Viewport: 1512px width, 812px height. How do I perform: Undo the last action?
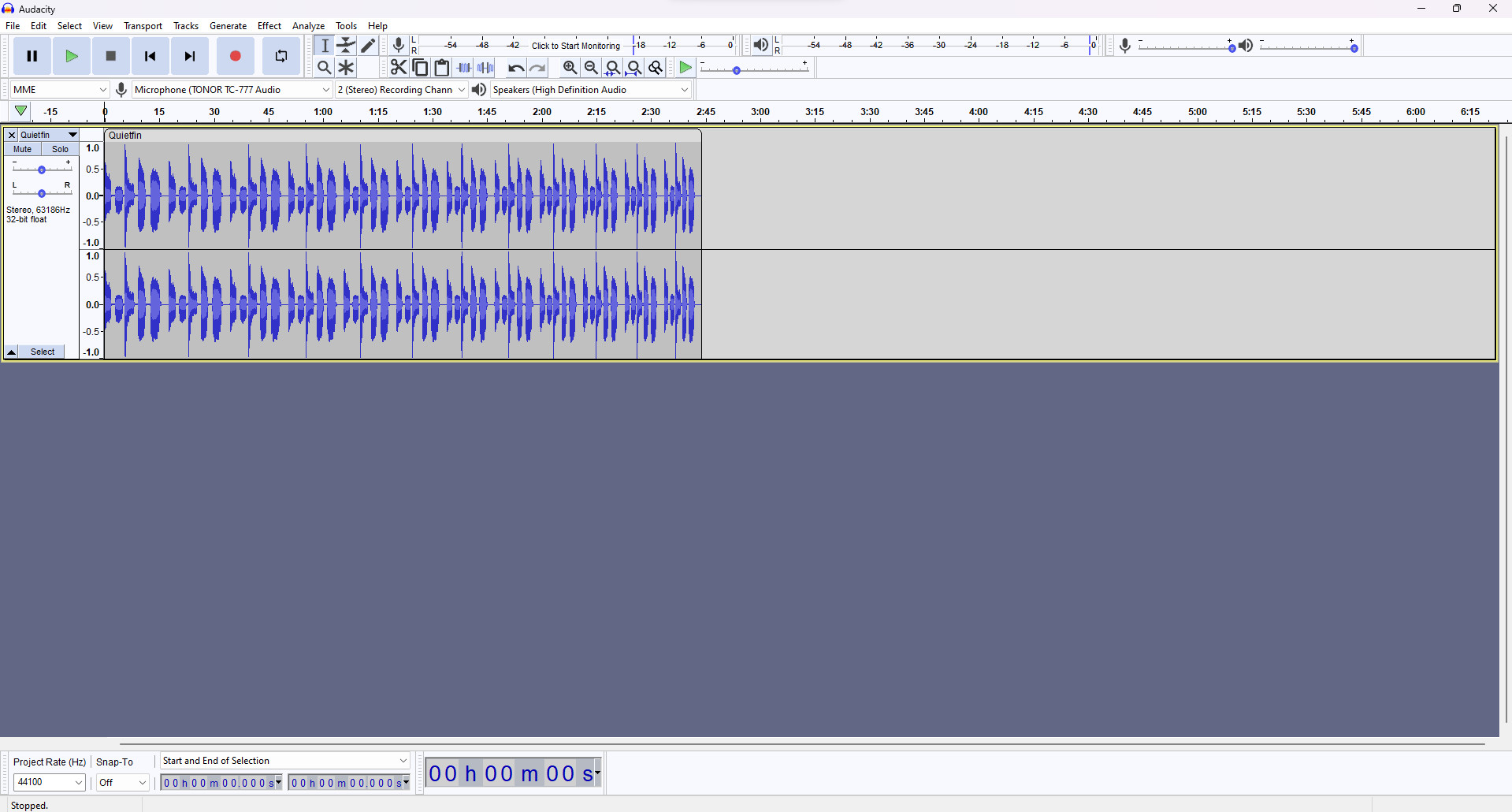[x=516, y=68]
